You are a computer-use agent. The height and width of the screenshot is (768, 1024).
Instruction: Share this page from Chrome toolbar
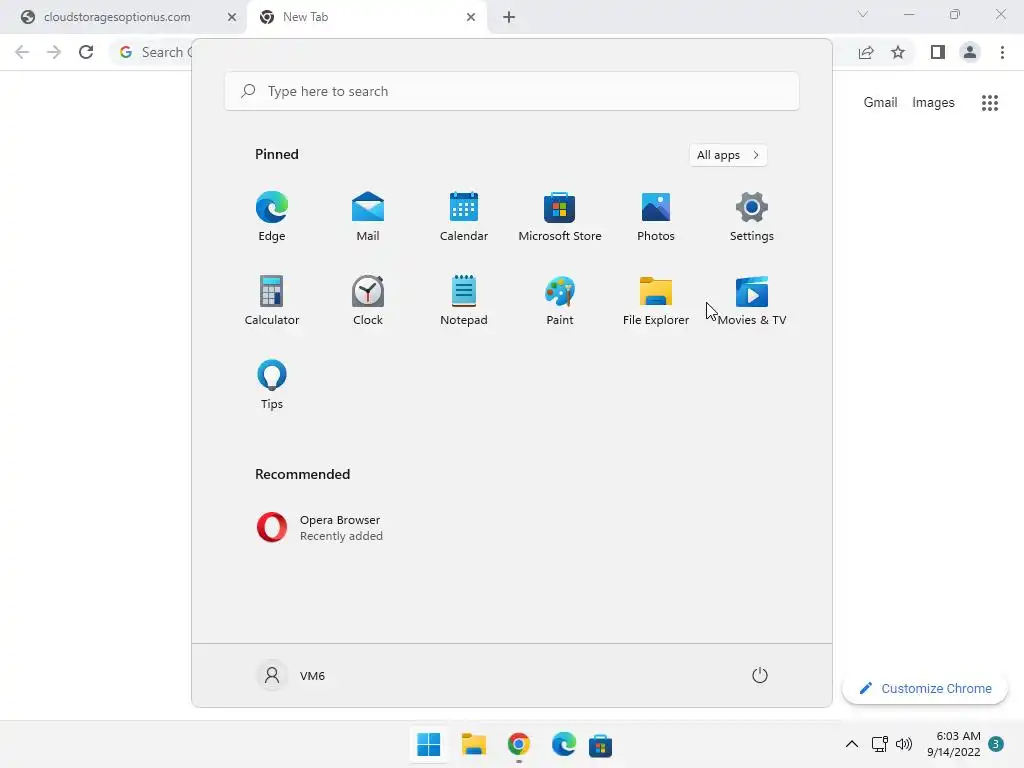866,52
